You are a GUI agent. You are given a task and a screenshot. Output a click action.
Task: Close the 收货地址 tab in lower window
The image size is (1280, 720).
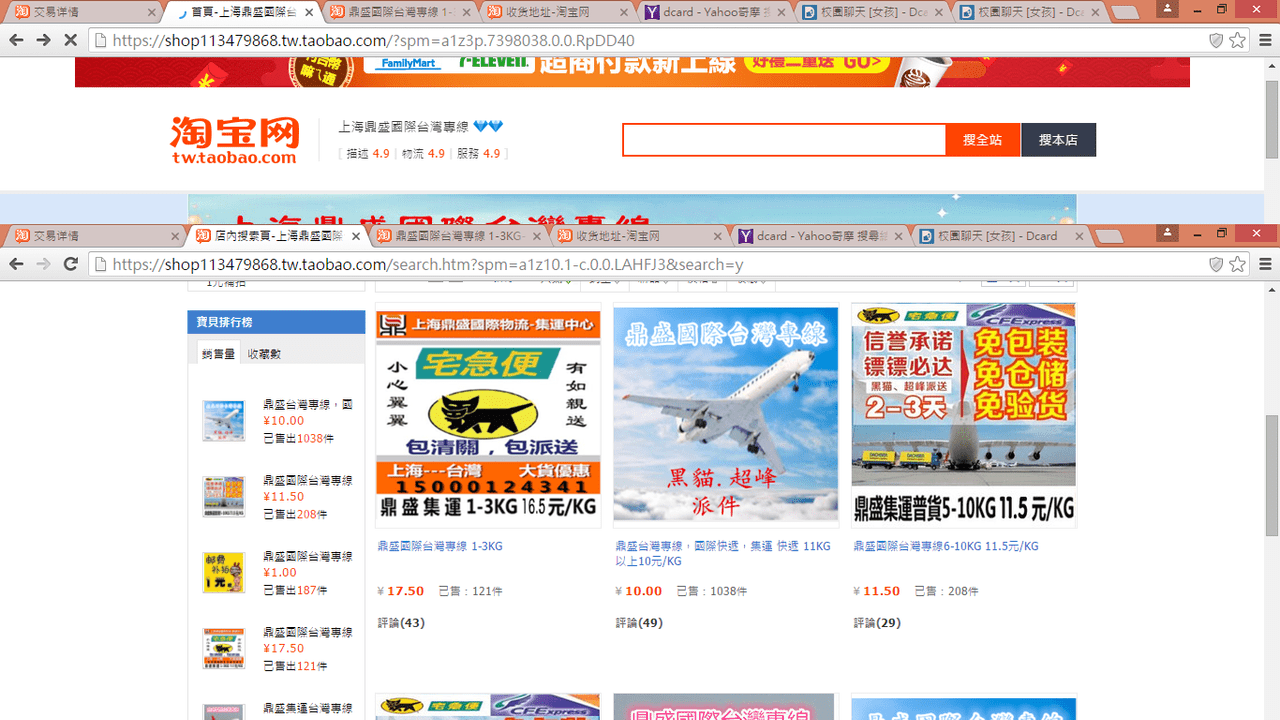coord(718,236)
